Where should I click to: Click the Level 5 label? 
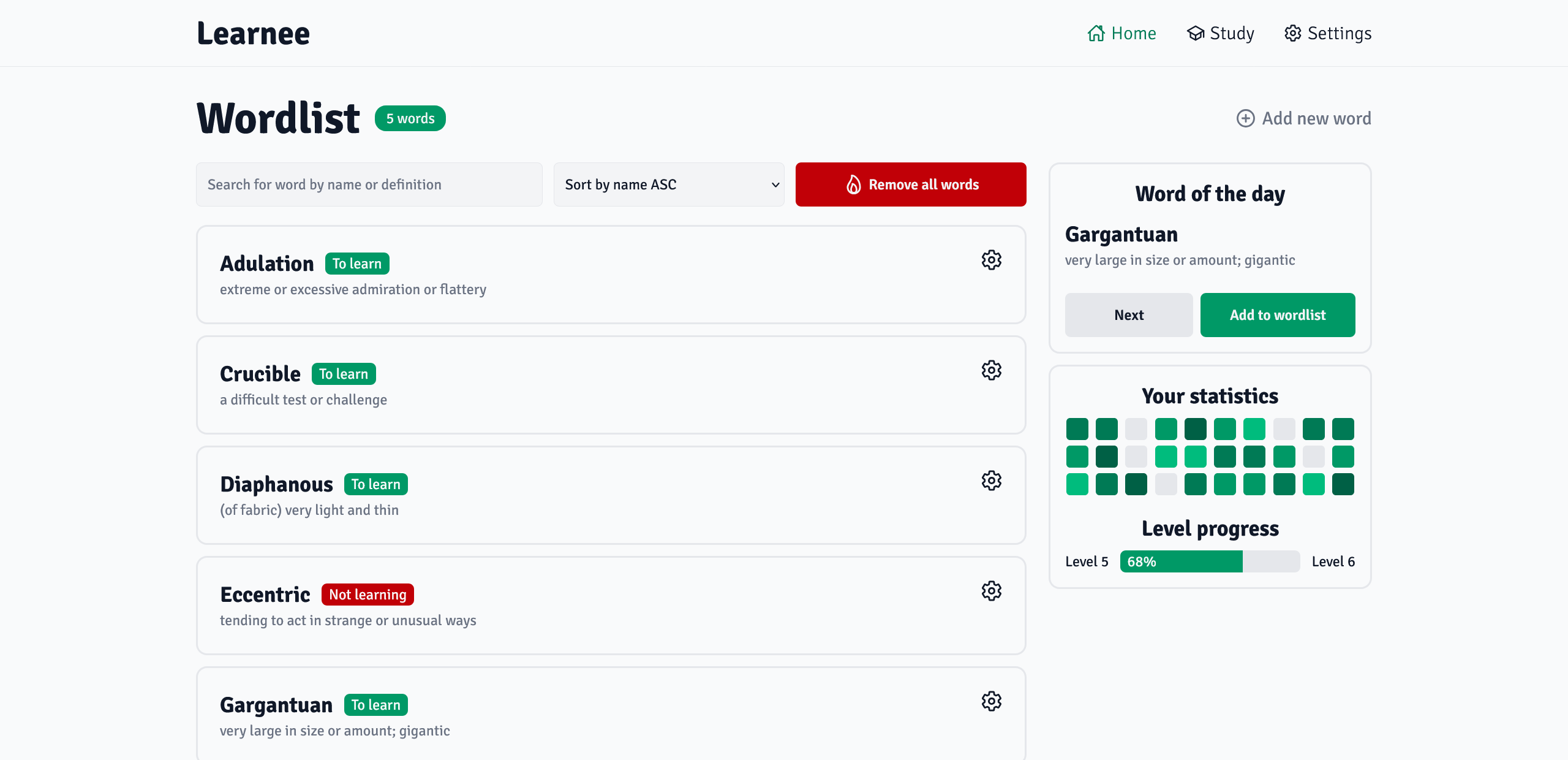point(1087,561)
